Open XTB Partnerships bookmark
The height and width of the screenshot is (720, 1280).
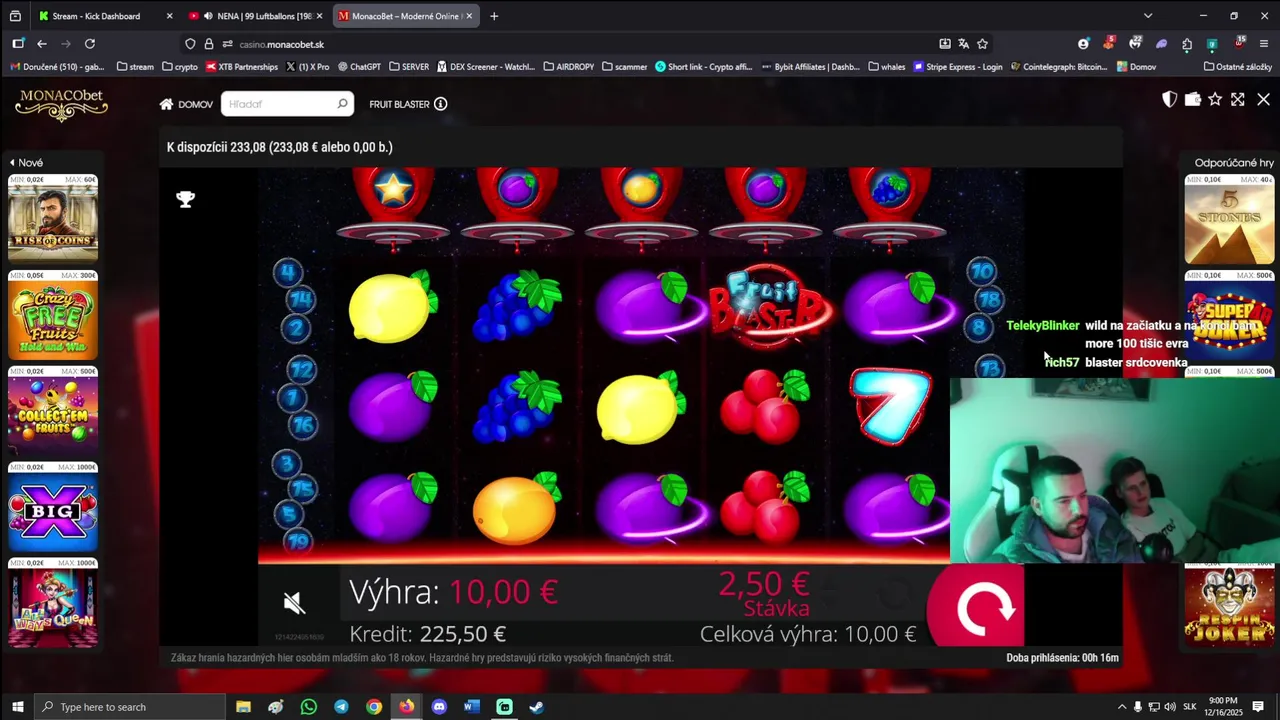coord(242,67)
